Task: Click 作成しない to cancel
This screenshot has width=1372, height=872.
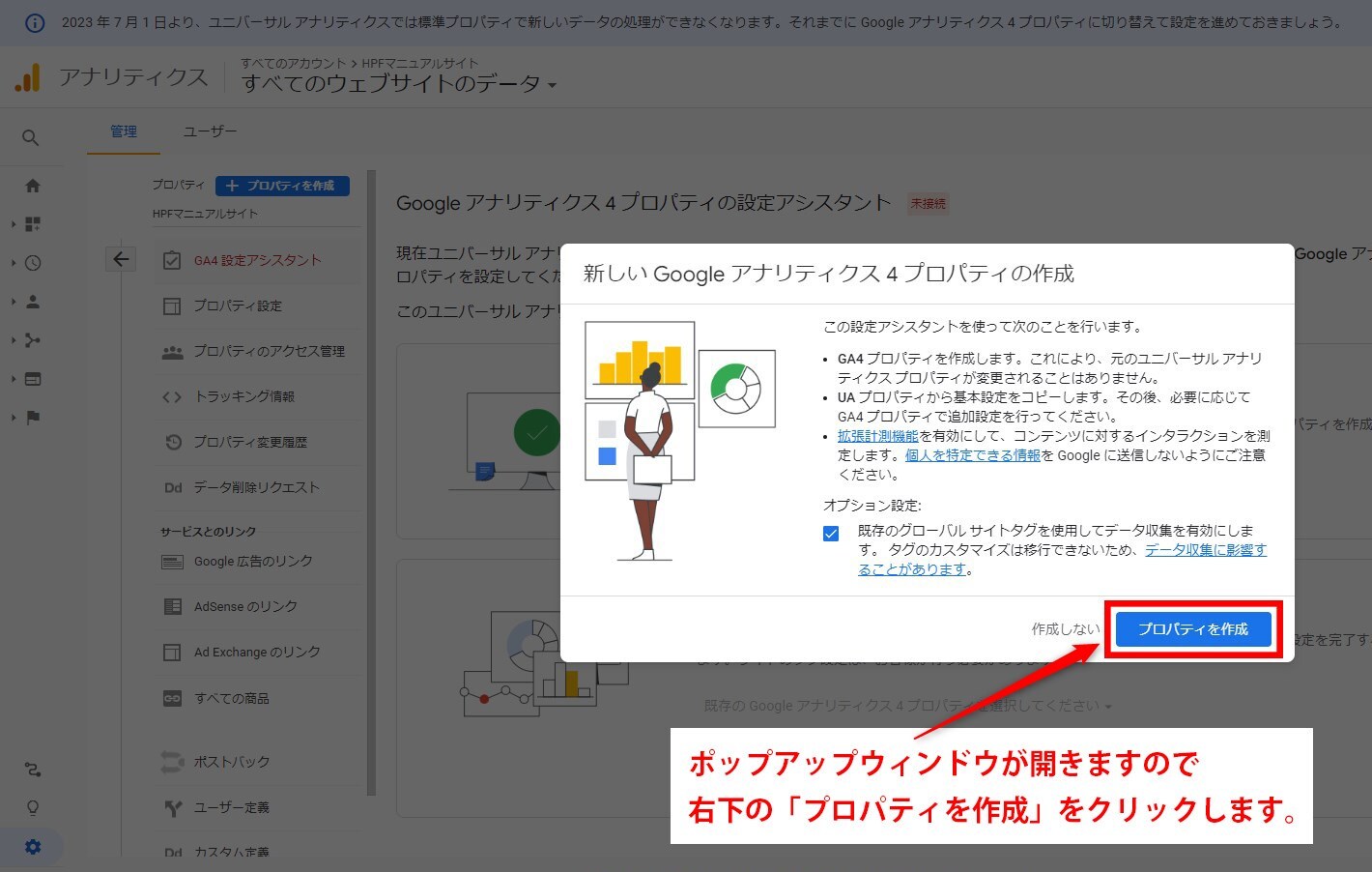Action: [x=1065, y=629]
